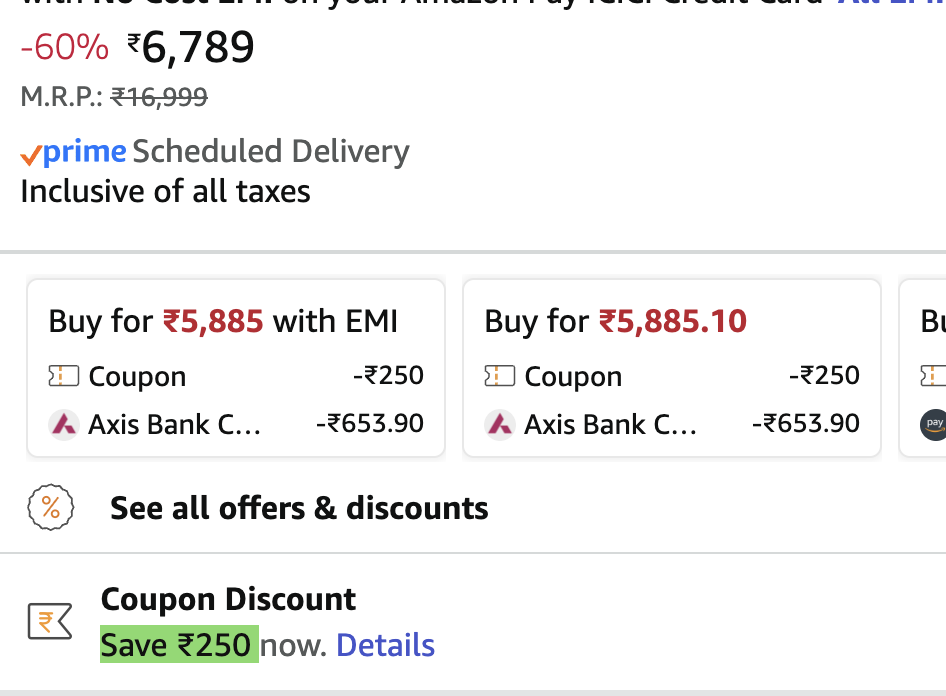Image resolution: width=946 pixels, height=696 pixels.
Task: Click the ₹6,789 price text
Action: point(190,46)
